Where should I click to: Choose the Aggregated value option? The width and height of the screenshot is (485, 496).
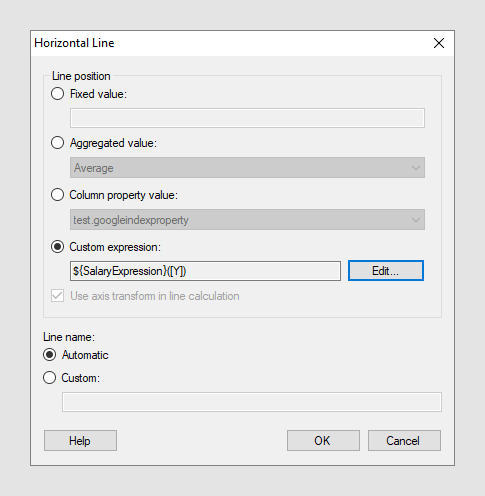coord(57,143)
